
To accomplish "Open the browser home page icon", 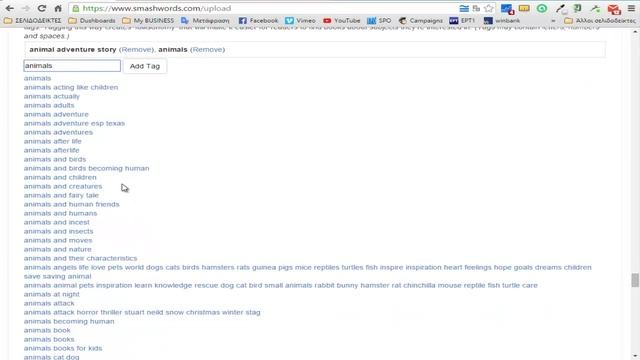I will click(x=58, y=8).
